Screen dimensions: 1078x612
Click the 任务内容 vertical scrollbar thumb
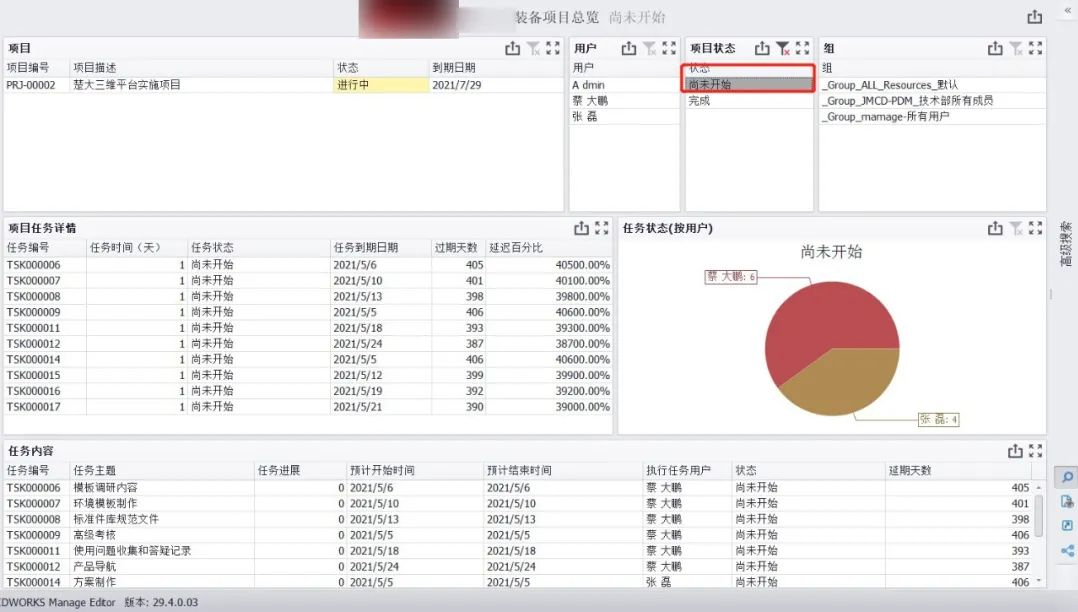click(1039, 514)
